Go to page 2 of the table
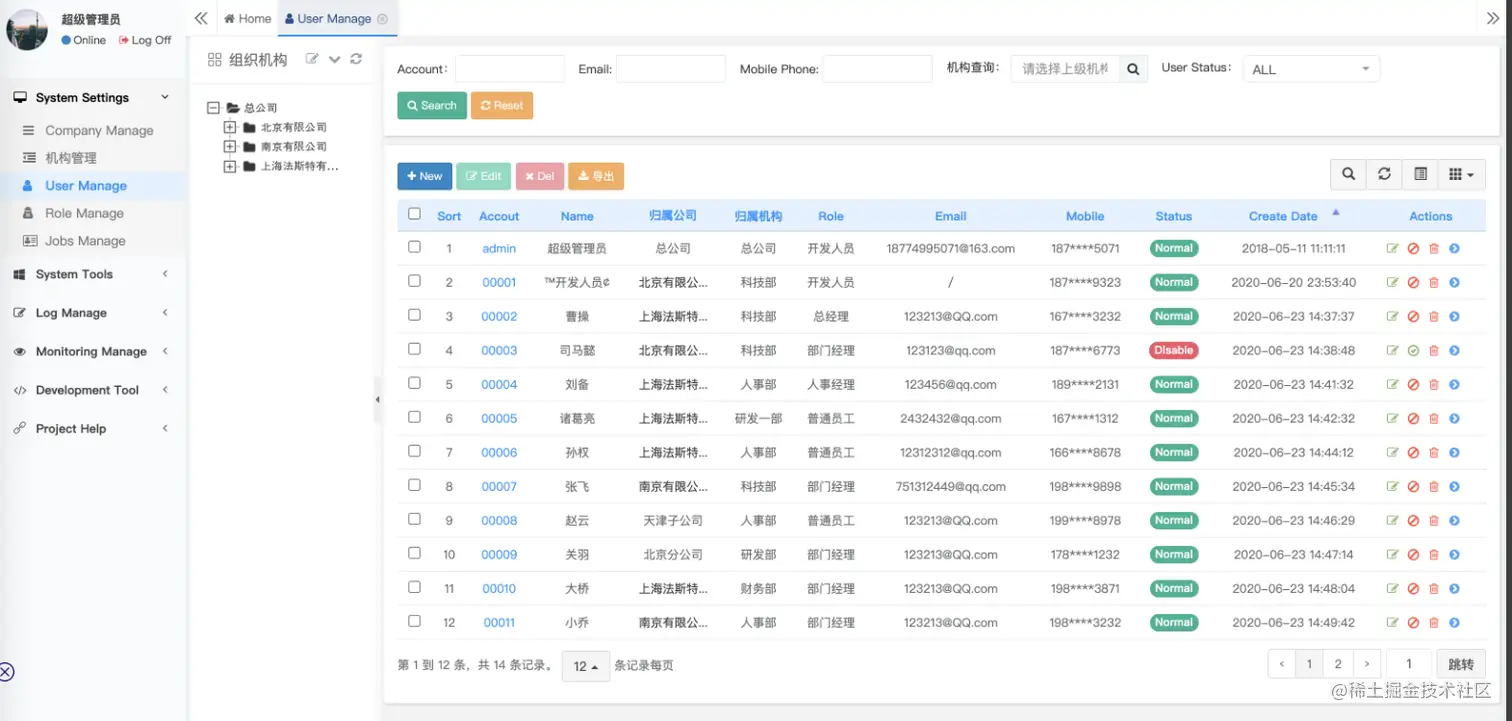 [x=1338, y=664]
